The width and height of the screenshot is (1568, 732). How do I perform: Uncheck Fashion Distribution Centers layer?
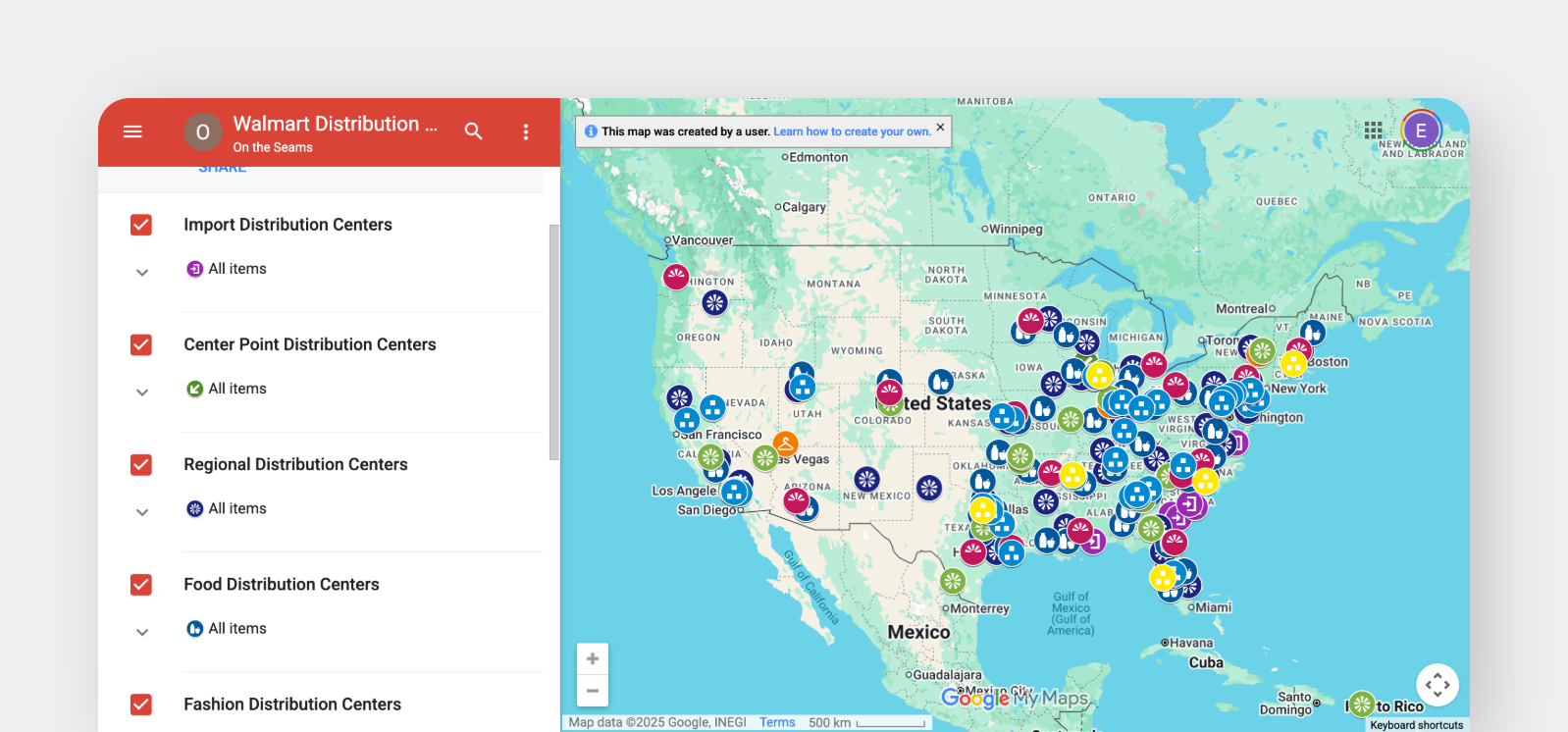pyautogui.click(x=141, y=705)
